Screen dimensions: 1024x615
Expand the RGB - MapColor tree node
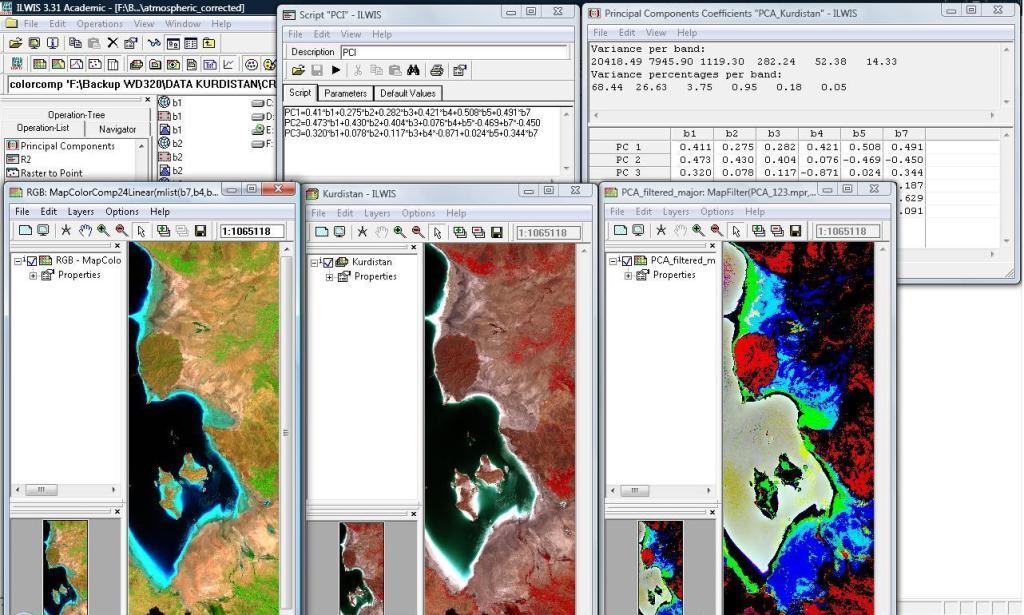click(17, 261)
